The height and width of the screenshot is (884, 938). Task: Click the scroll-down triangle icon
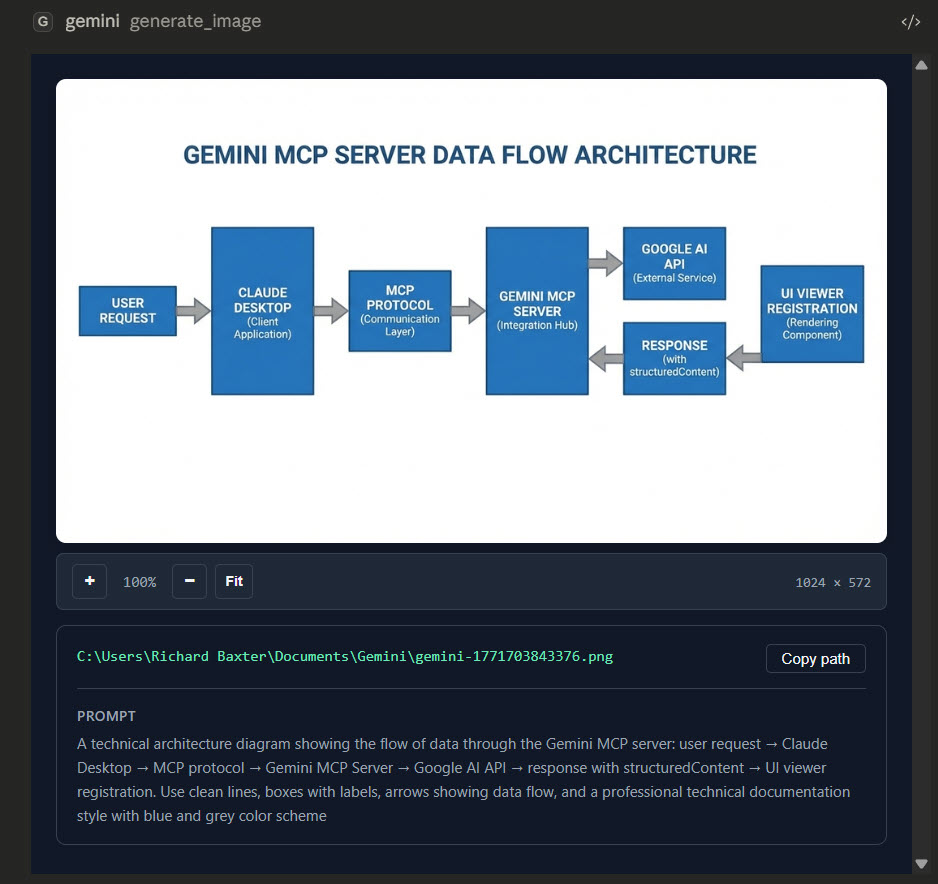(x=921, y=862)
